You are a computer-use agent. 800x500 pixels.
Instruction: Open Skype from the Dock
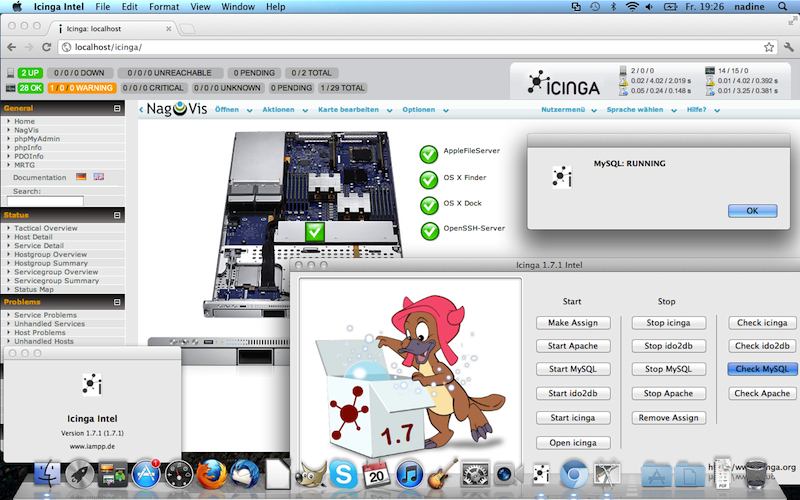click(343, 475)
